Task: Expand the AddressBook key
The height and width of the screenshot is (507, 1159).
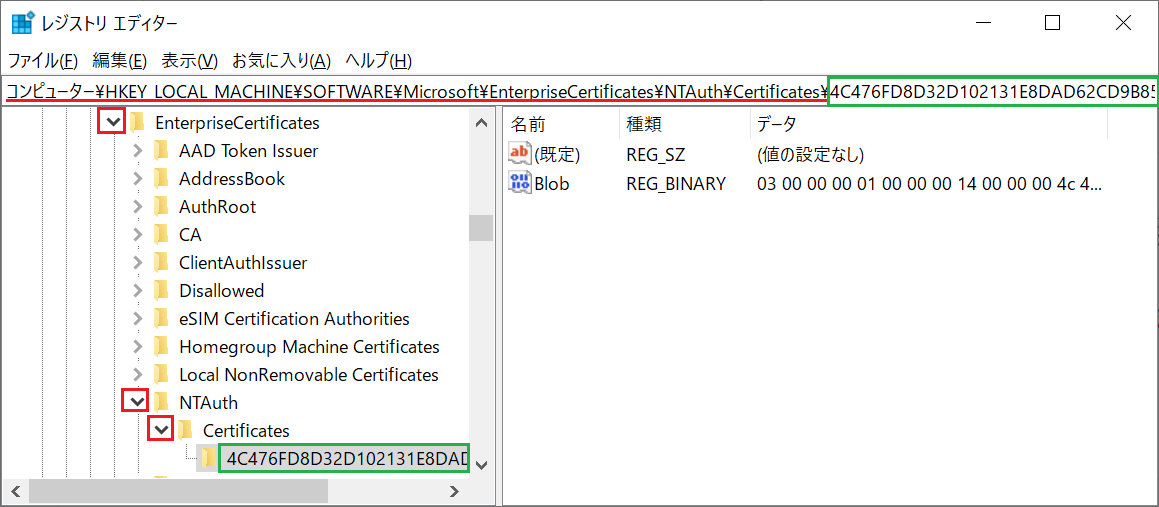Action: (x=137, y=179)
